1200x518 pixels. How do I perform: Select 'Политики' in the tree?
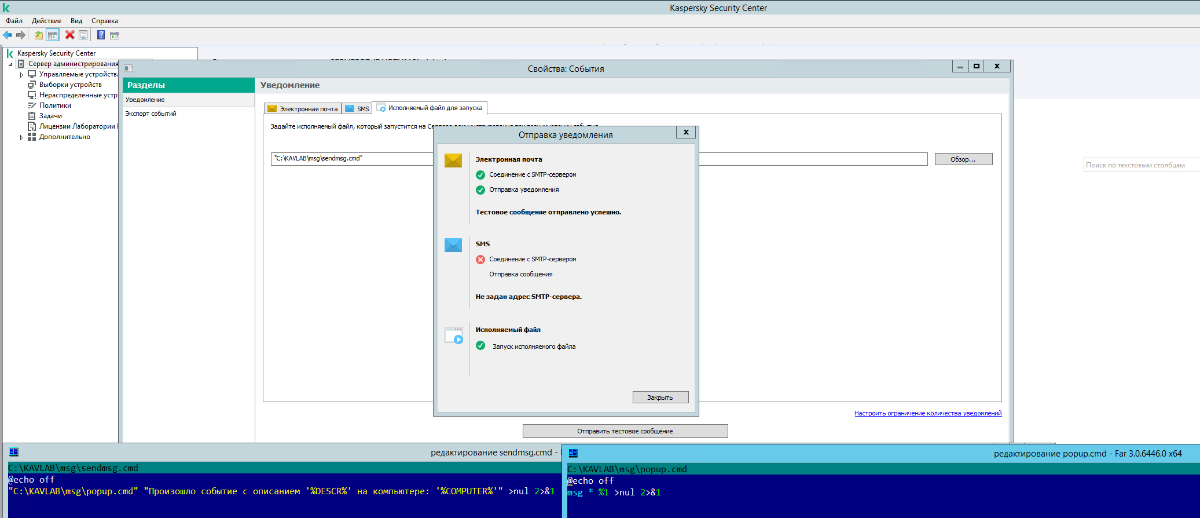(x=55, y=105)
